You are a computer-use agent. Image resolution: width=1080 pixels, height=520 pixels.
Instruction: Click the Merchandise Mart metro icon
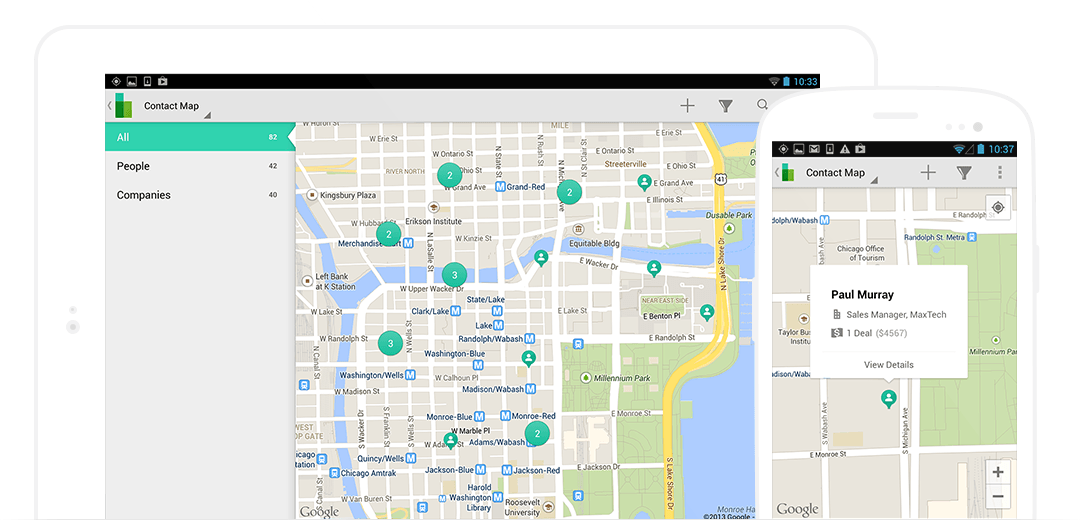coord(408,243)
